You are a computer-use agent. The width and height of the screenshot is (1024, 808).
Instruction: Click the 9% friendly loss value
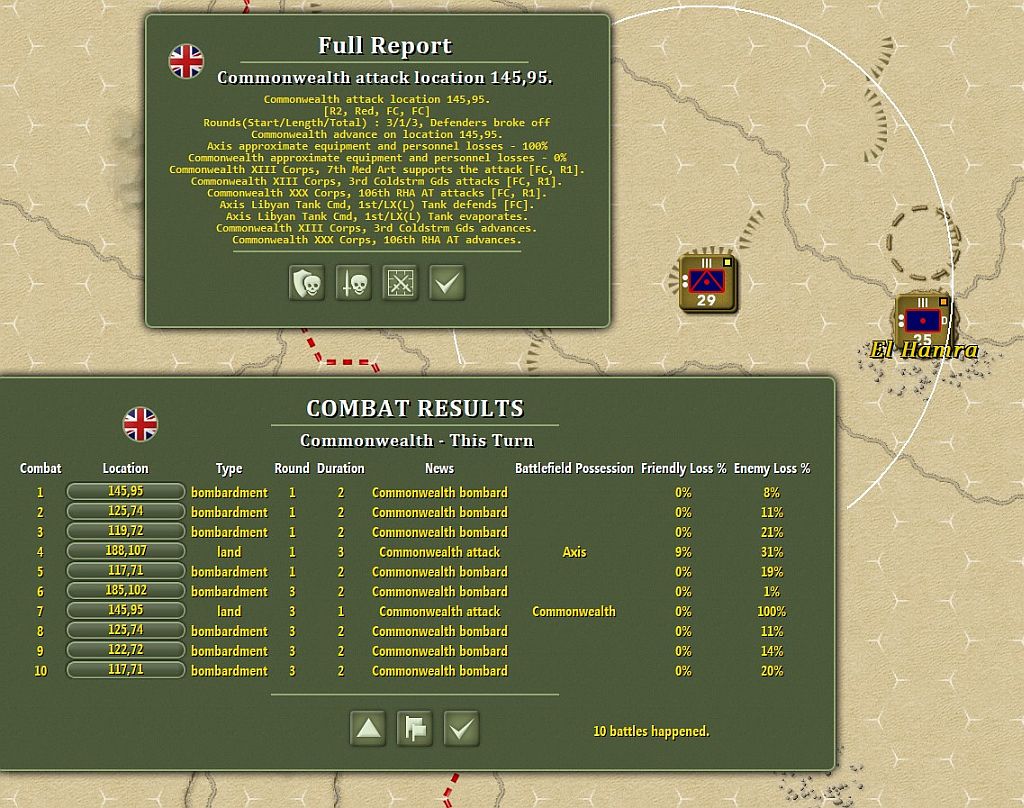(x=684, y=552)
